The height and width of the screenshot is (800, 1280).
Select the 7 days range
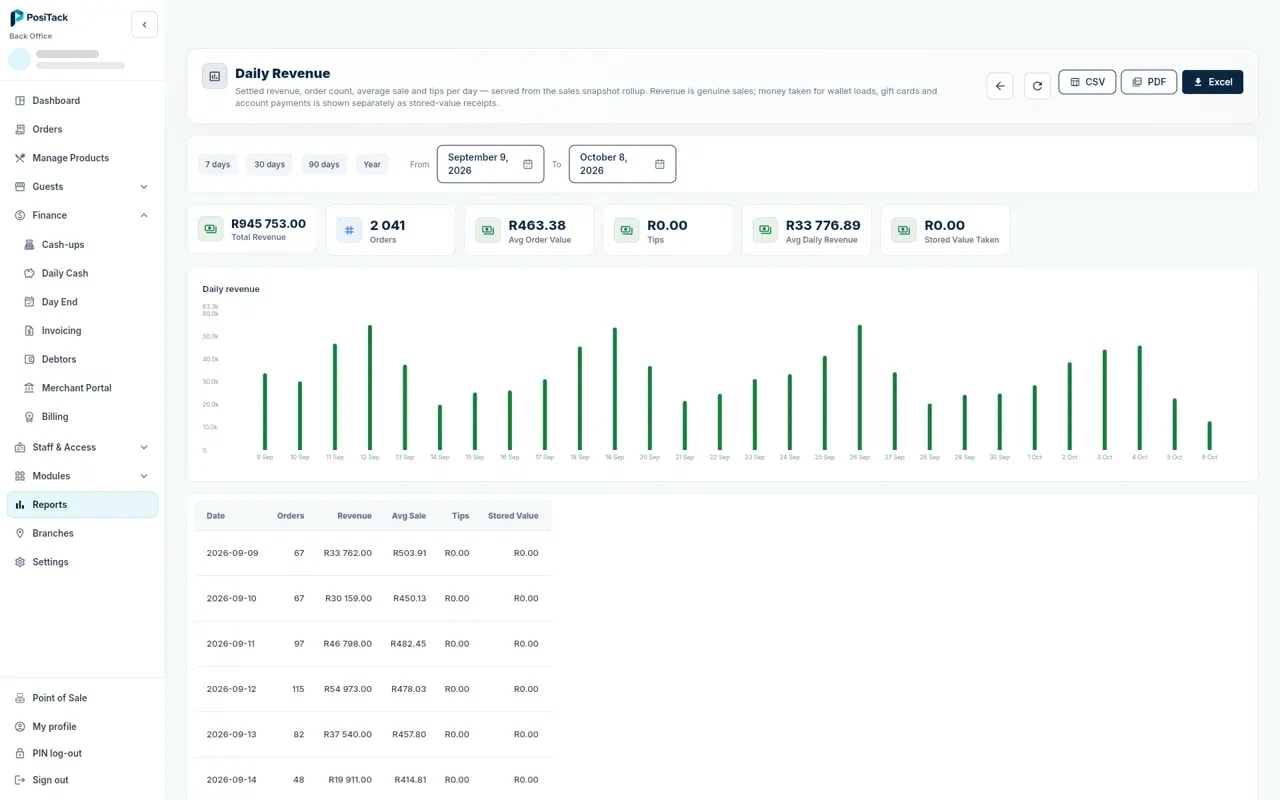point(218,164)
